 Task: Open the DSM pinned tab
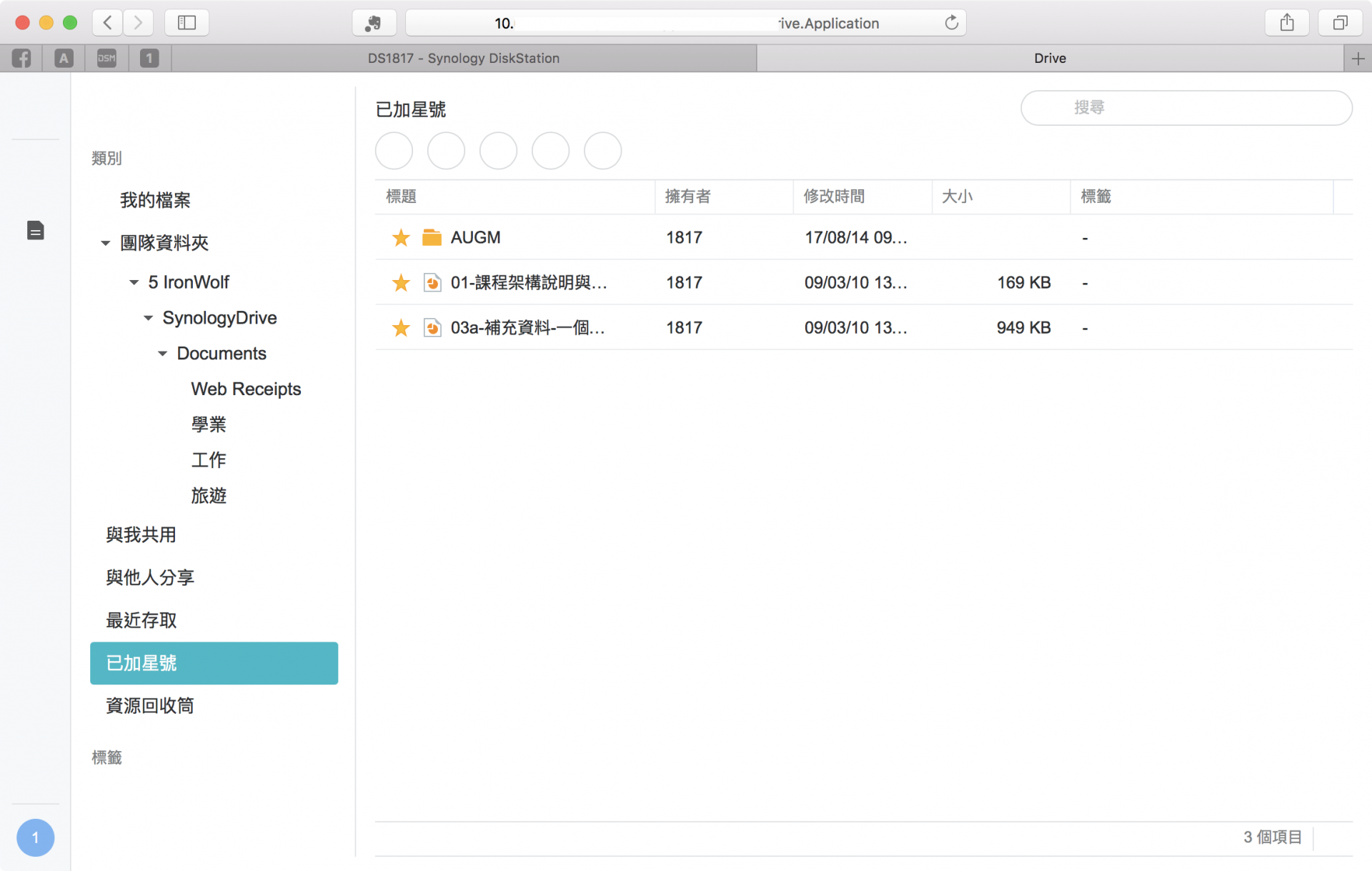pyautogui.click(x=106, y=59)
